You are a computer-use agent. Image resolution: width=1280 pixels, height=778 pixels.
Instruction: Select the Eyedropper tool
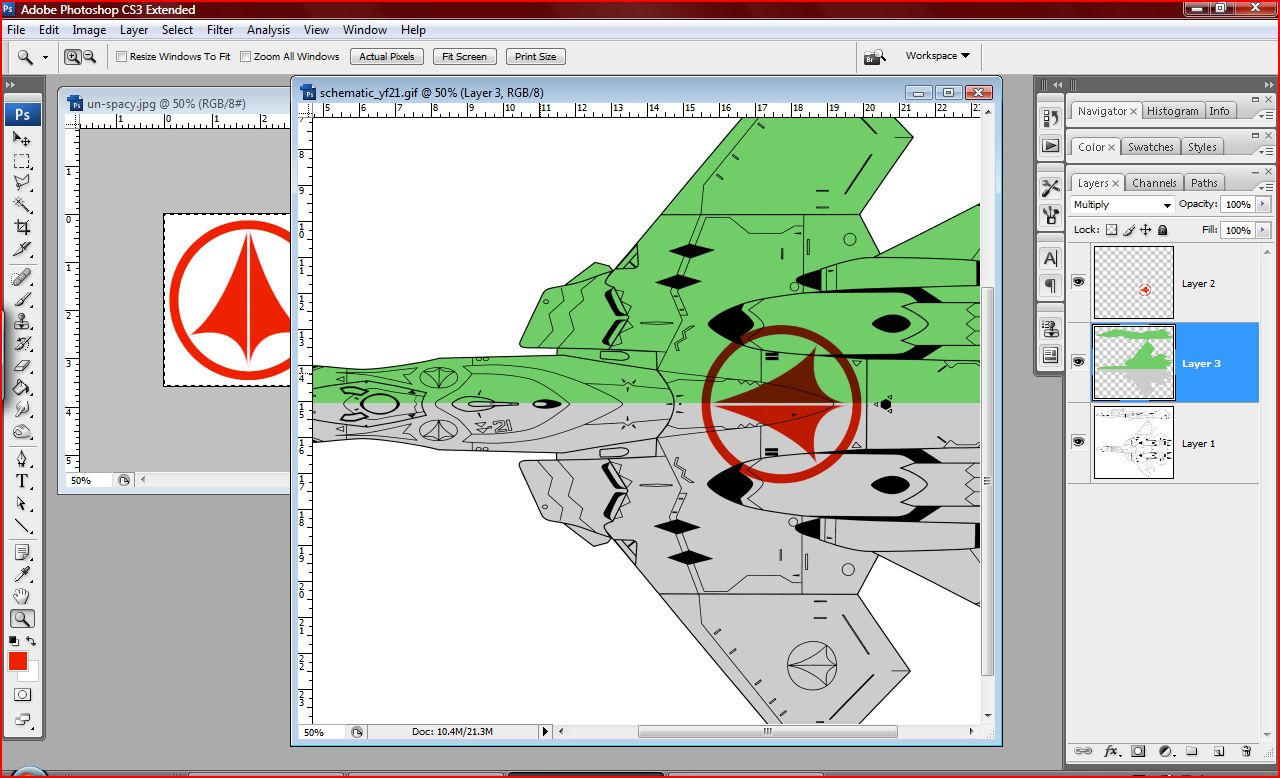(22, 575)
